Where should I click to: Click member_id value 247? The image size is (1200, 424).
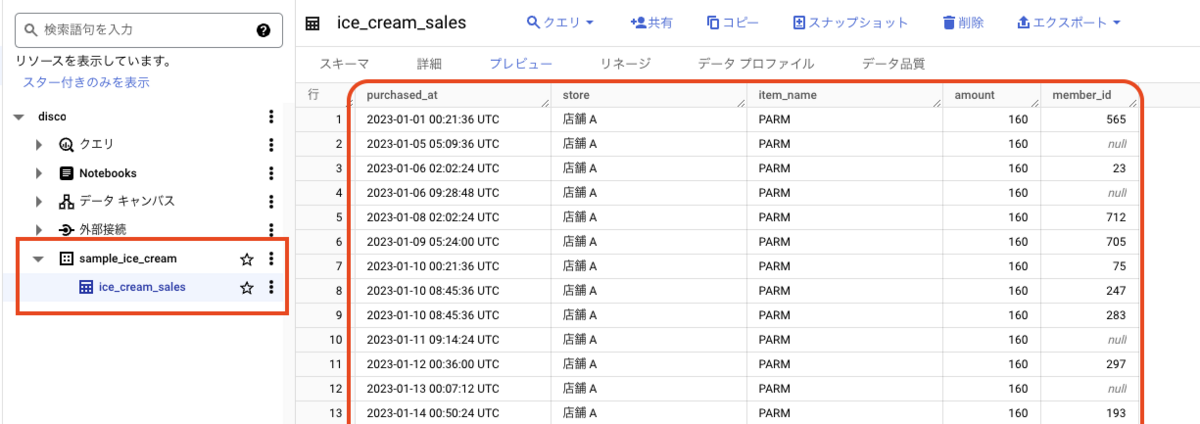(1117, 291)
